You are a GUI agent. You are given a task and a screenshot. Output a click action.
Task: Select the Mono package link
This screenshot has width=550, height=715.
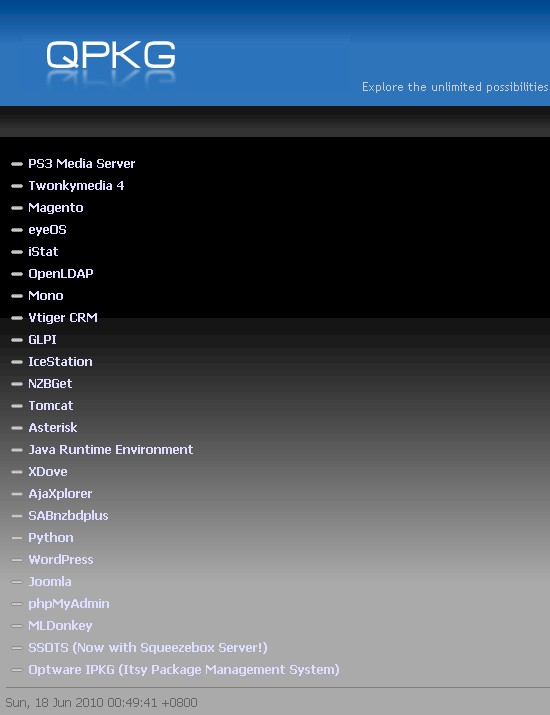46,295
